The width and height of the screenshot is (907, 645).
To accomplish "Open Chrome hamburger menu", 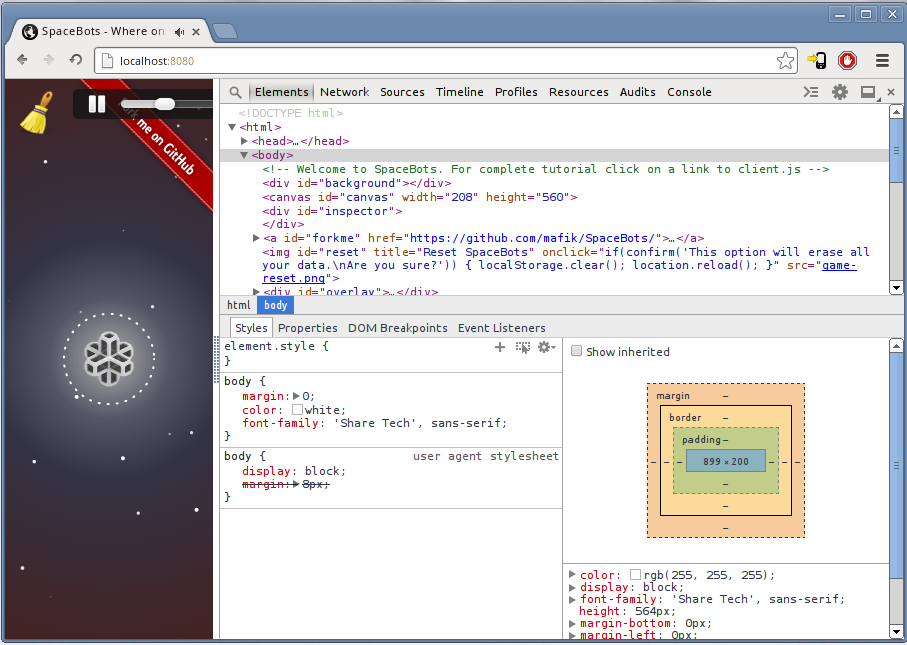I will point(882,60).
